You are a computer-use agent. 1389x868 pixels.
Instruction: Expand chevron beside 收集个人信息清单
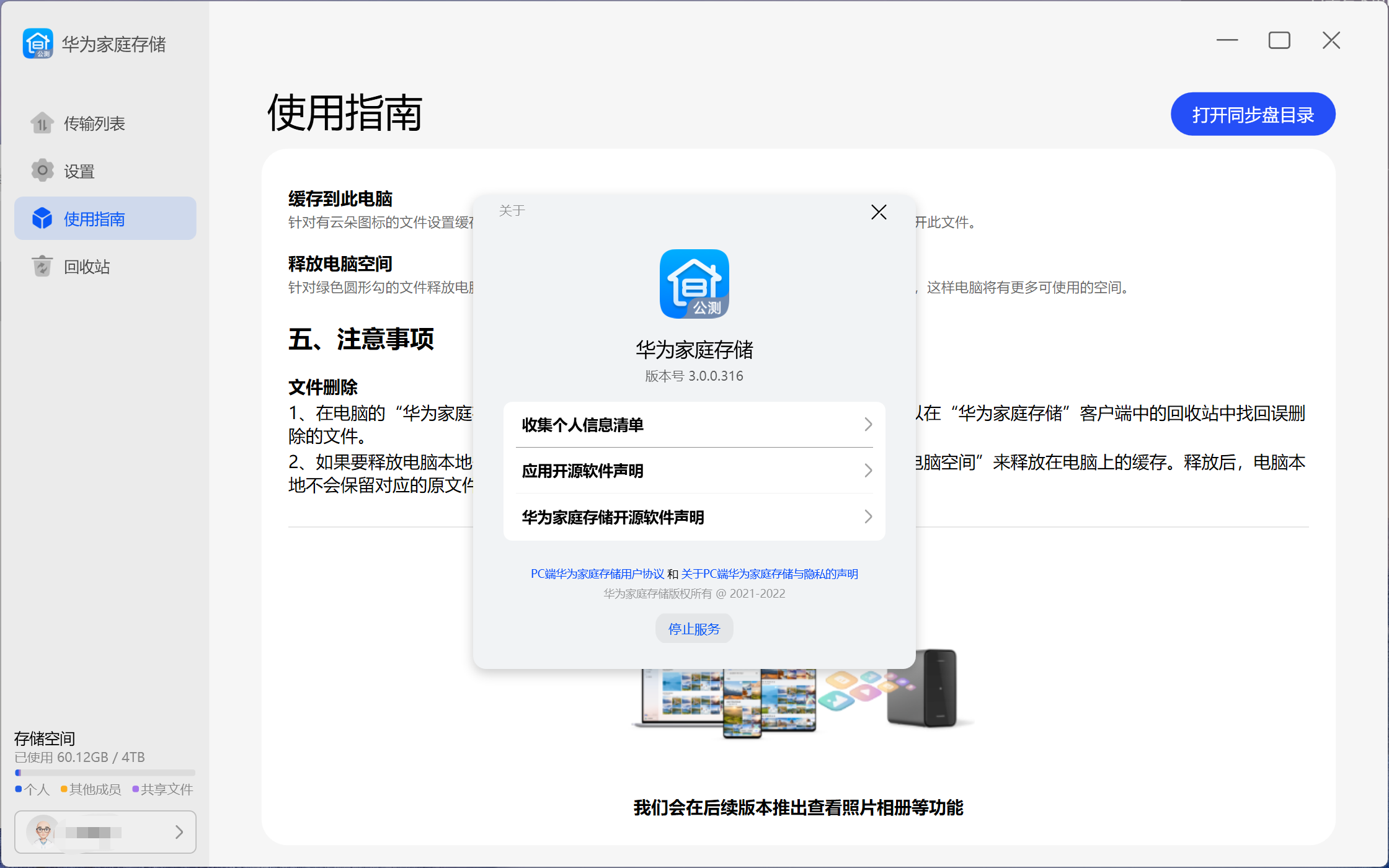click(868, 425)
